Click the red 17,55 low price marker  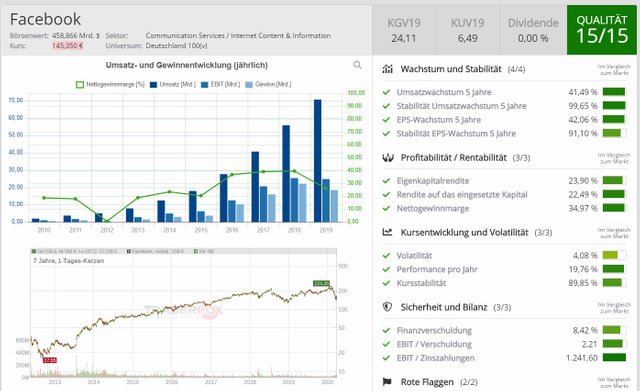coord(50,360)
